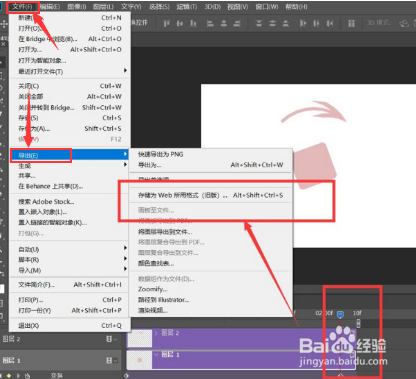This screenshot has width=416, height=379.
Task: Expand 脚本(R) submenu arrow
Action: [x=125, y=258]
